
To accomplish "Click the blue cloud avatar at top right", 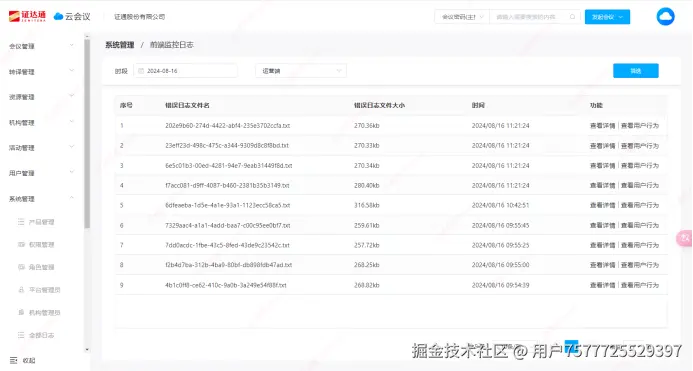I will click(x=665, y=17).
